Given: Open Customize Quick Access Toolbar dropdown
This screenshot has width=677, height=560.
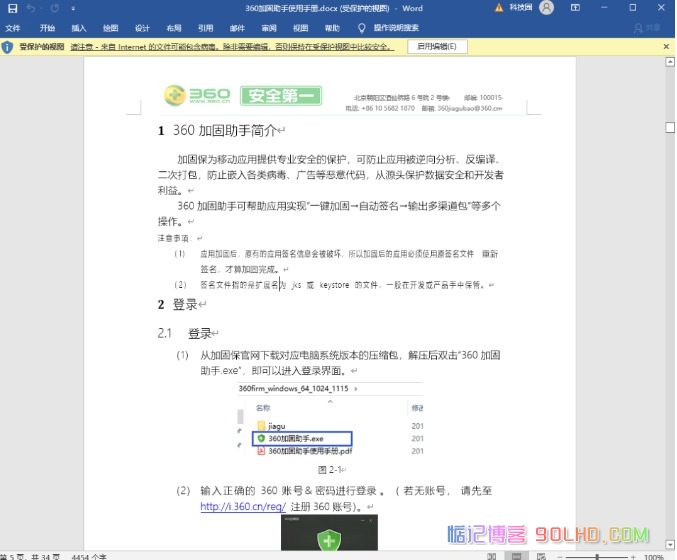Looking at the screenshot, I should pyautogui.click(x=73, y=8).
